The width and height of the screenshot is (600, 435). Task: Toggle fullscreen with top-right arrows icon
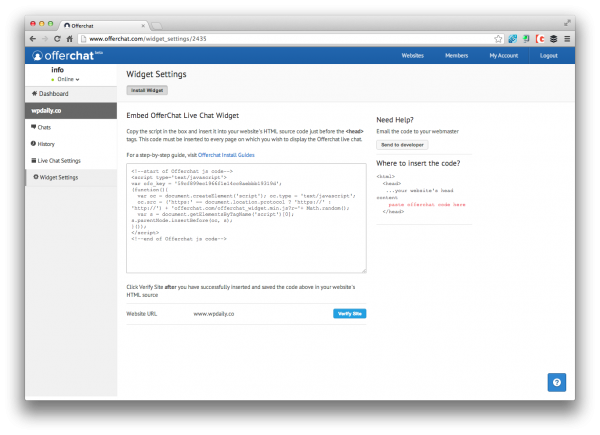(567, 23)
